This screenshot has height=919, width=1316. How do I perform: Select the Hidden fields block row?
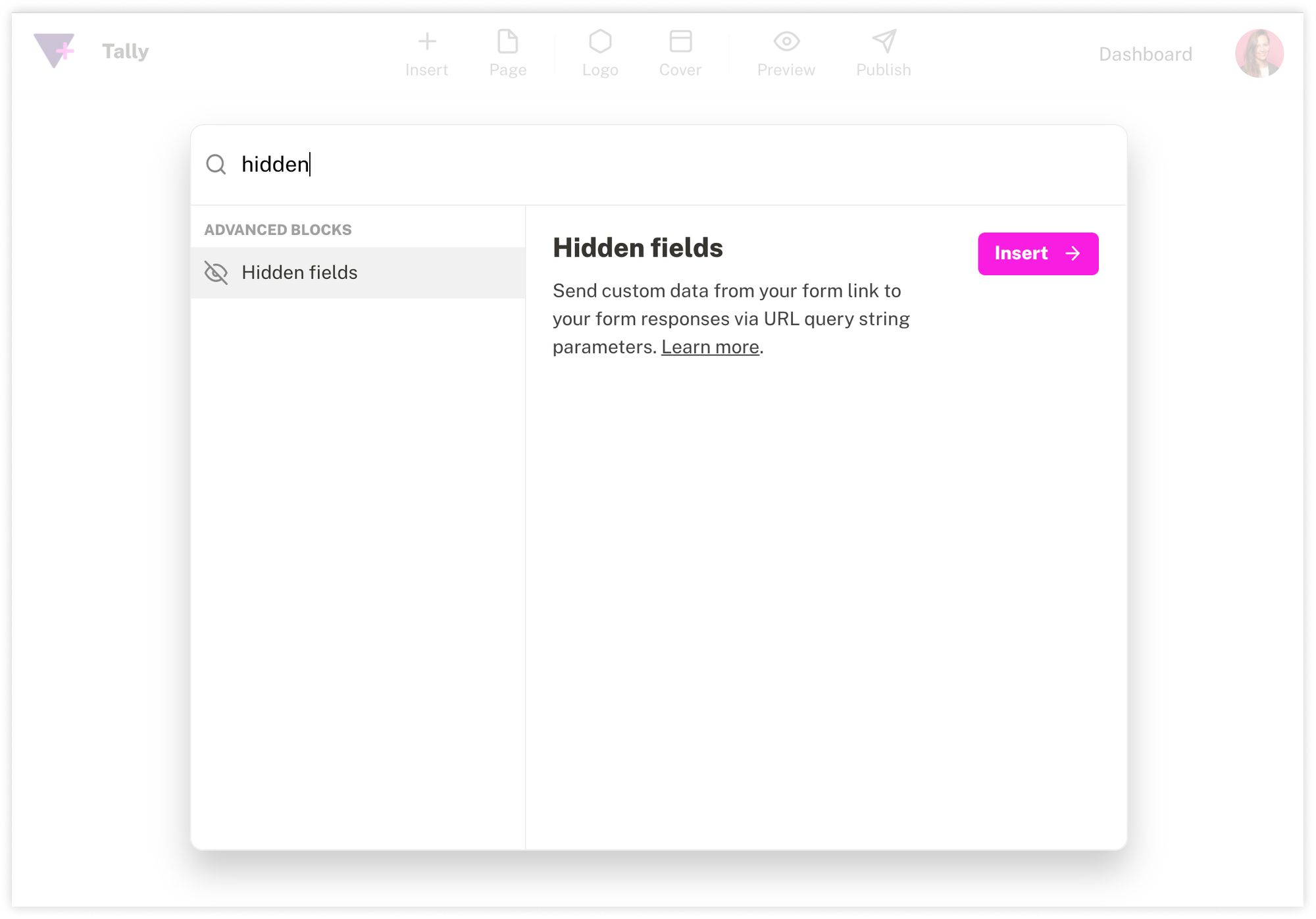pyautogui.click(x=358, y=273)
